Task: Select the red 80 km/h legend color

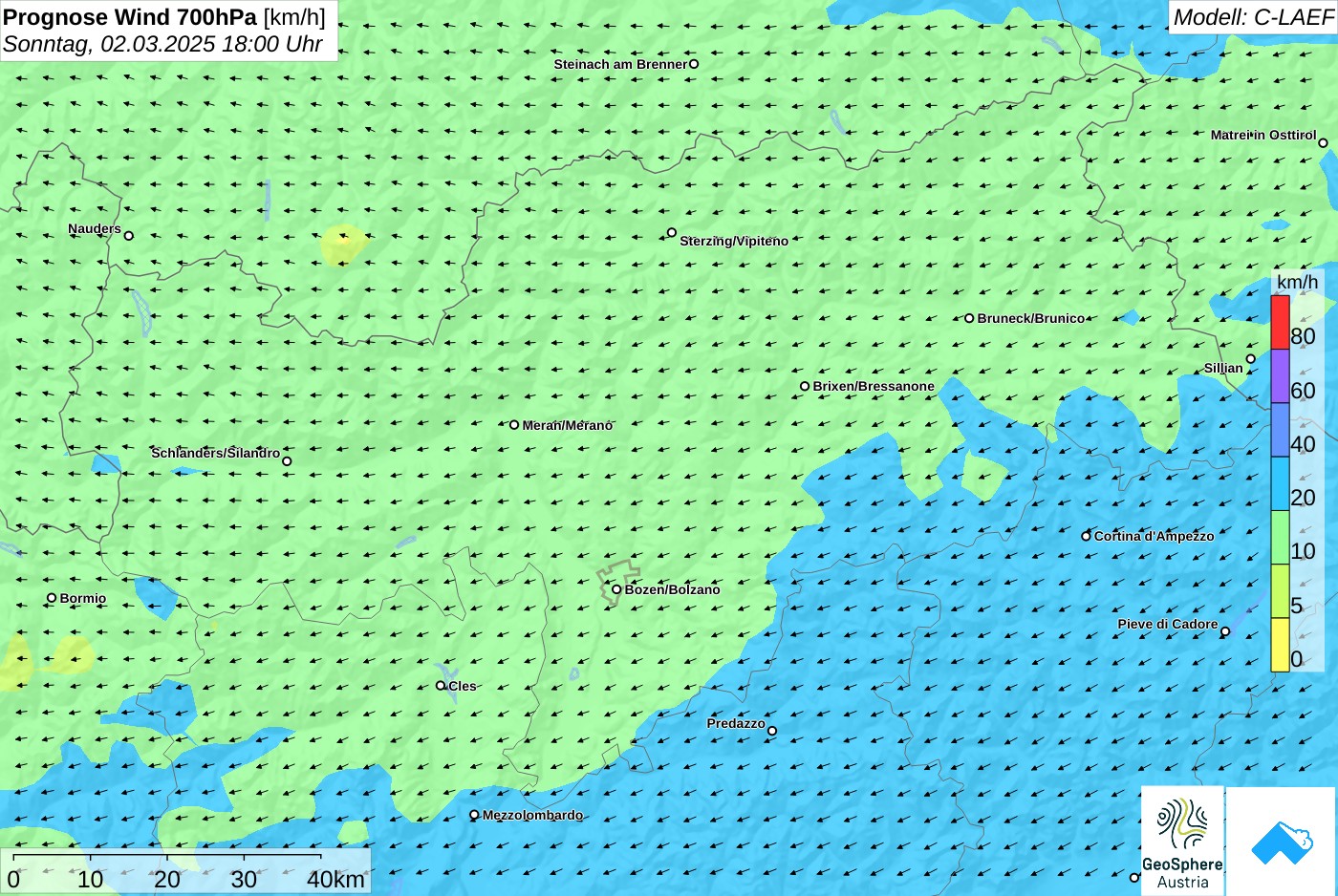Action: [1280, 322]
